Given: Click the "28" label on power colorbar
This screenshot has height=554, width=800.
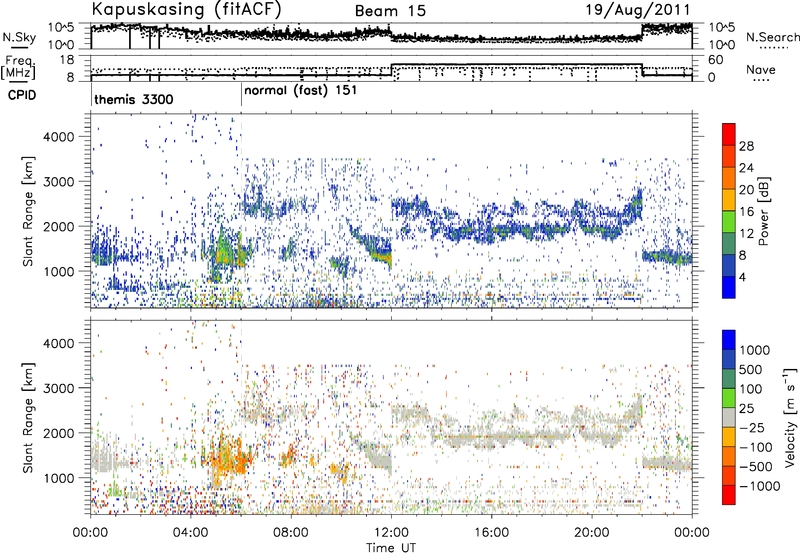Looking at the screenshot, I should (746, 146).
